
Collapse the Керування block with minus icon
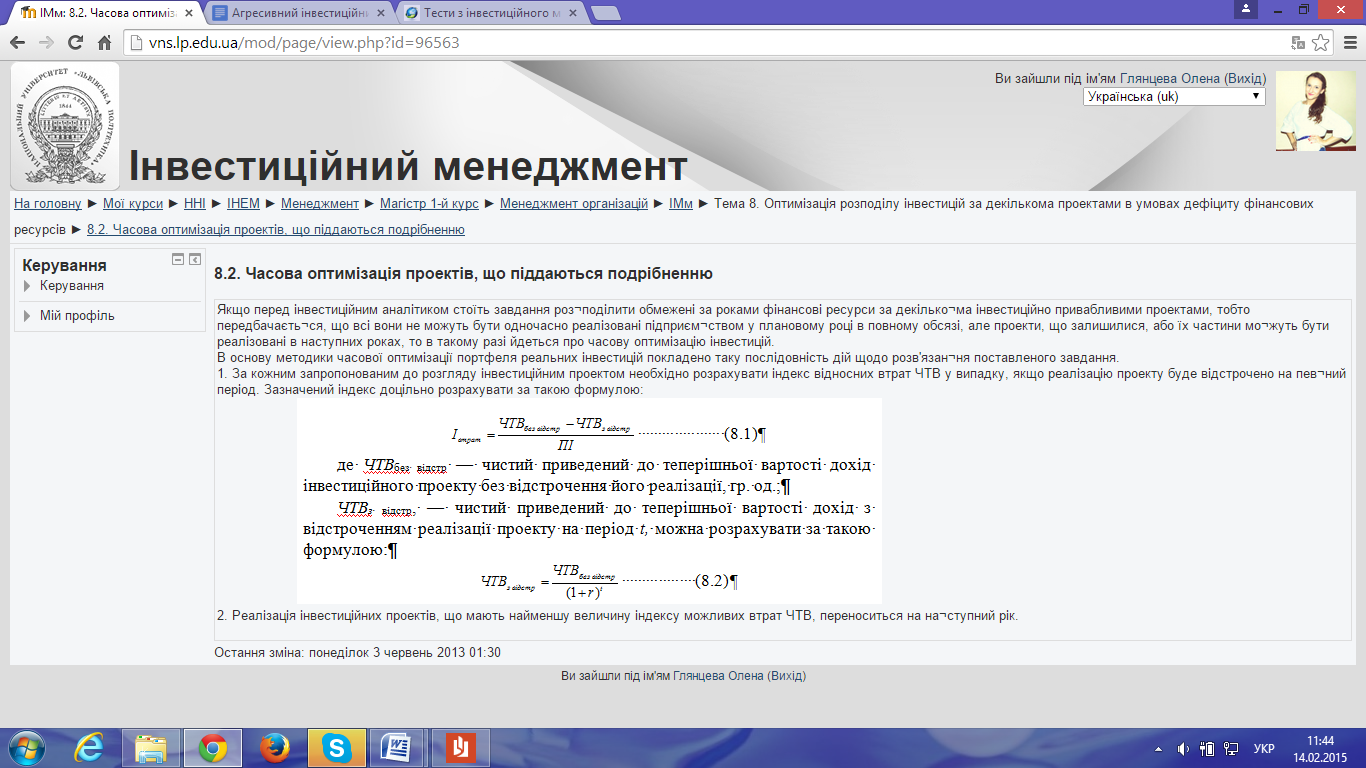pos(178,260)
